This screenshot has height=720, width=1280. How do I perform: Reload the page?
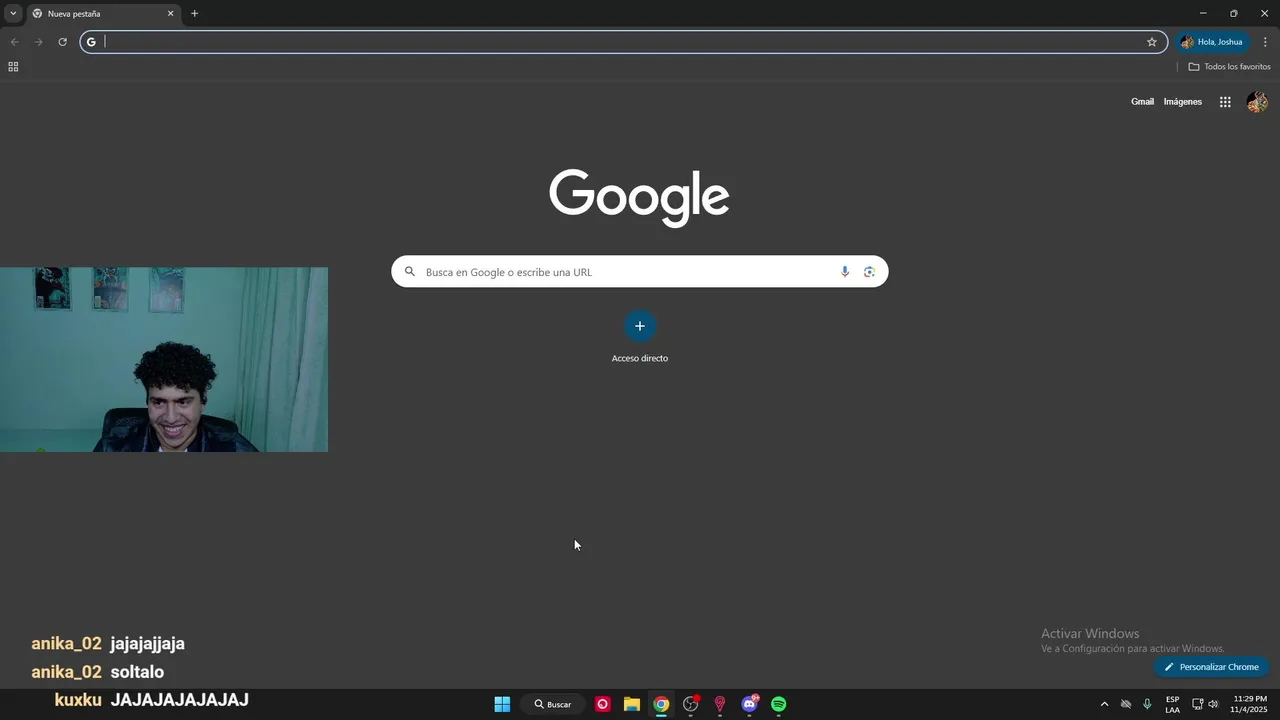coord(62,42)
